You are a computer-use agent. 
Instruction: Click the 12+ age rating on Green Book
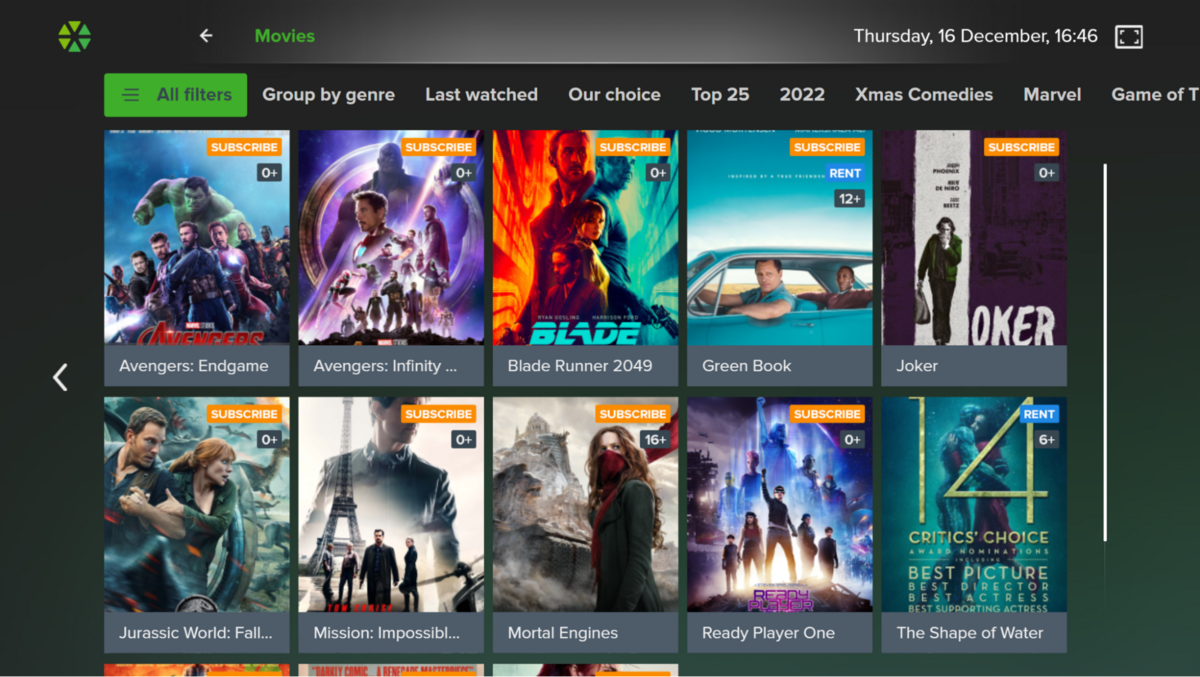[849, 199]
